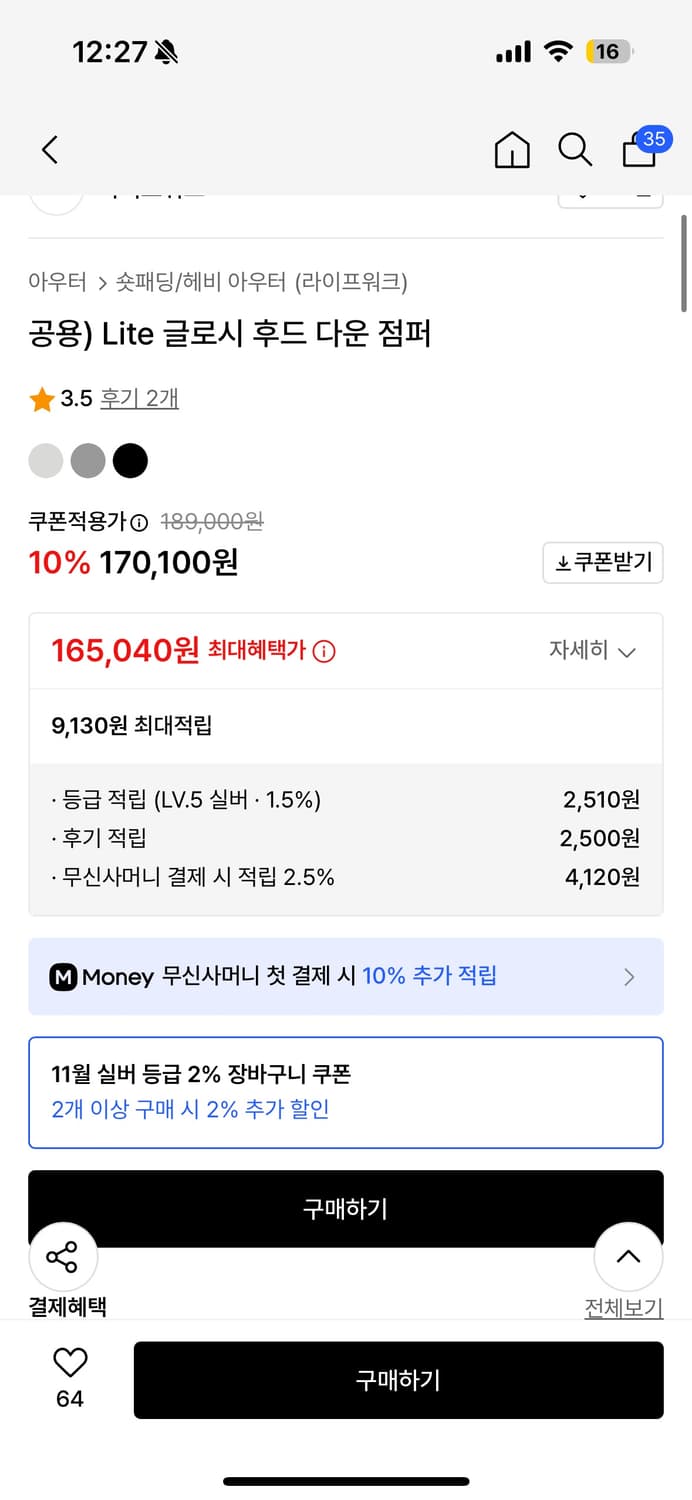The image size is (692, 1500).
Task: Tap the scroll-to-top chevron button
Action: click(628, 1256)
